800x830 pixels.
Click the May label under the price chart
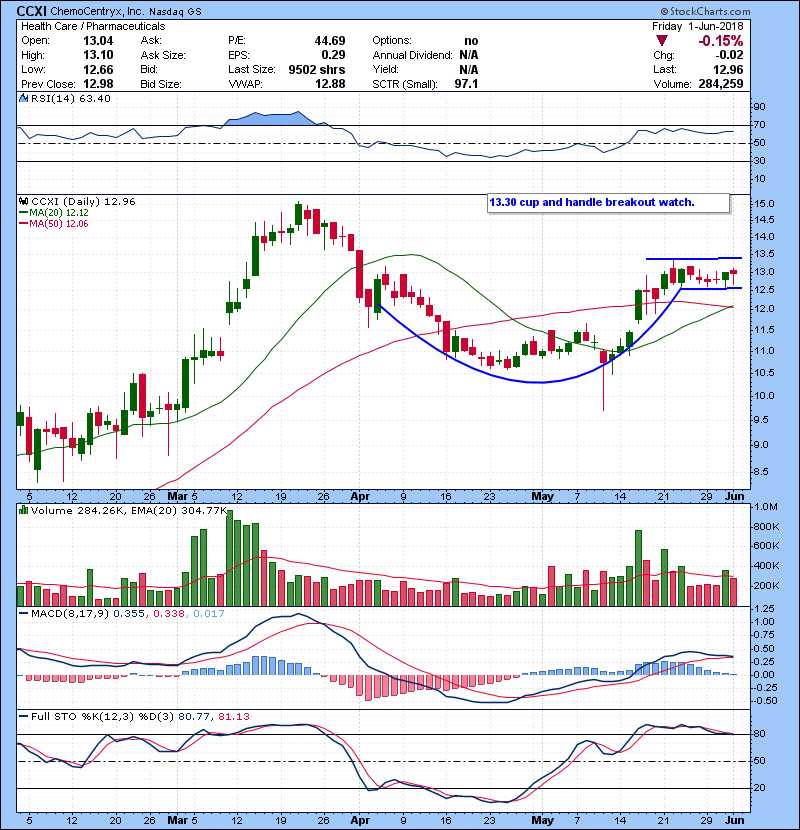[x=542, y=497]
